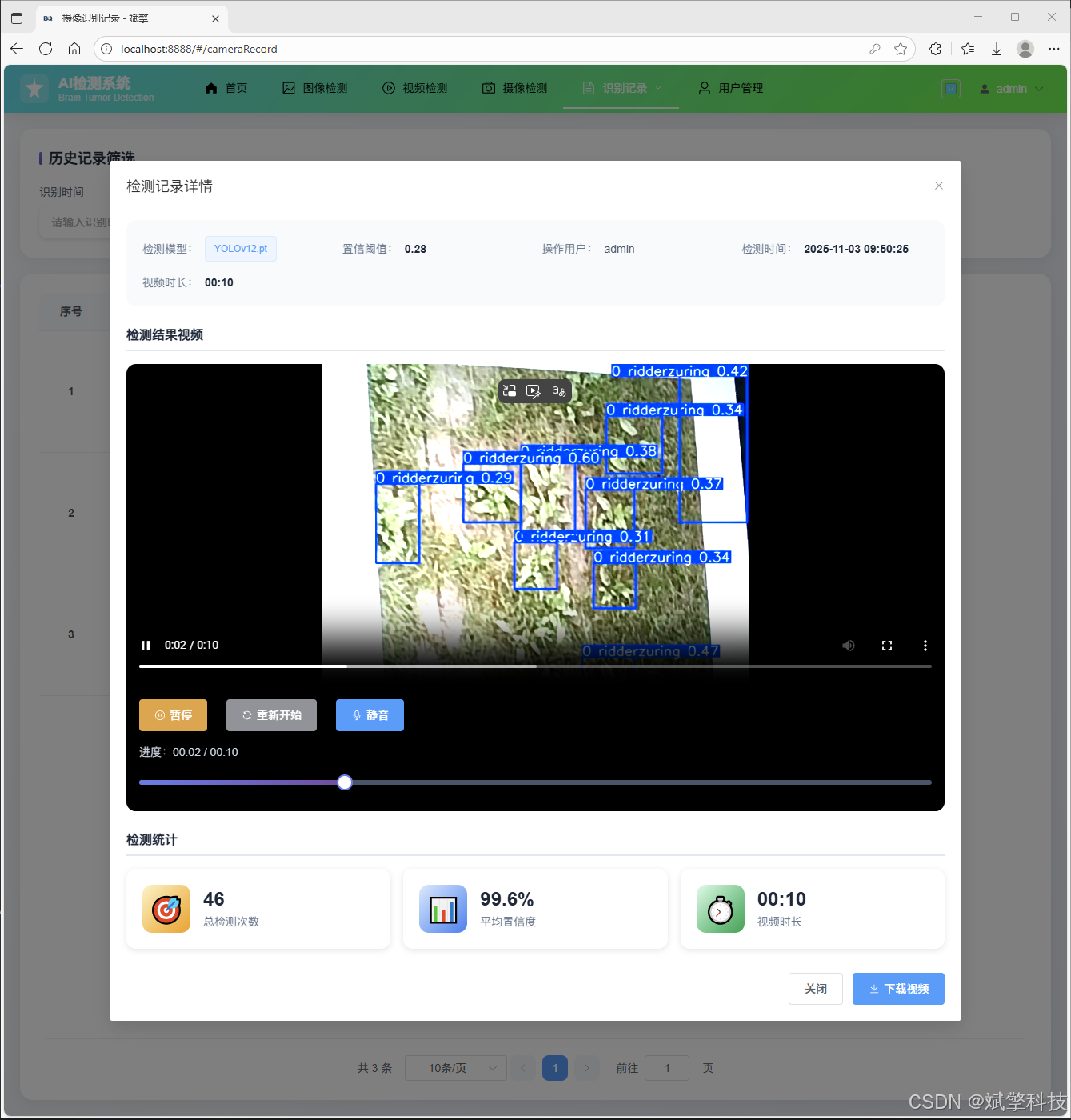Screen dimensions: 1071x1120
Task: Click the previous page arrow
Action: (523, 1068)
